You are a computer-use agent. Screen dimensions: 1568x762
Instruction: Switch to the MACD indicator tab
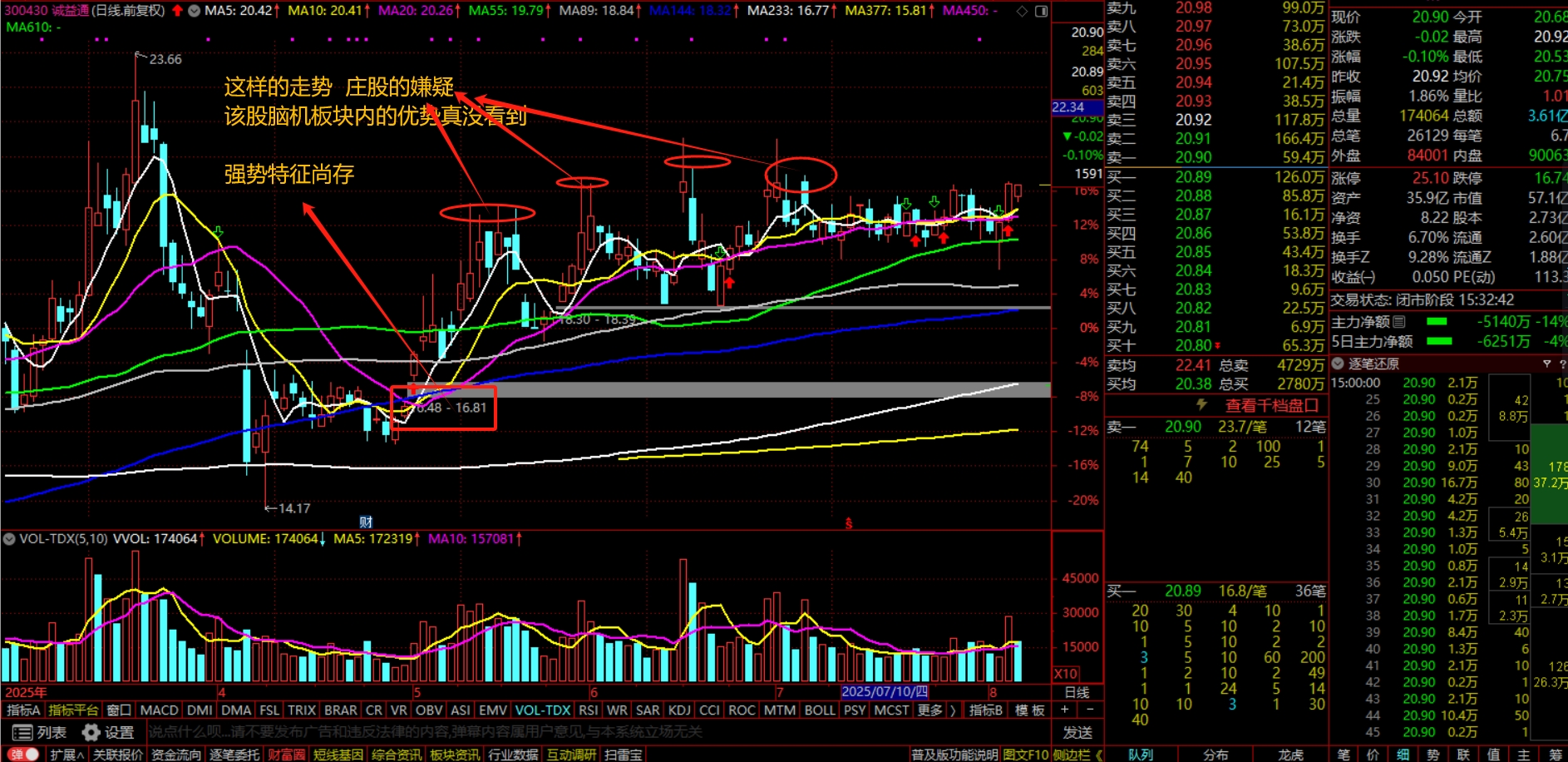(x=159, y=710)
